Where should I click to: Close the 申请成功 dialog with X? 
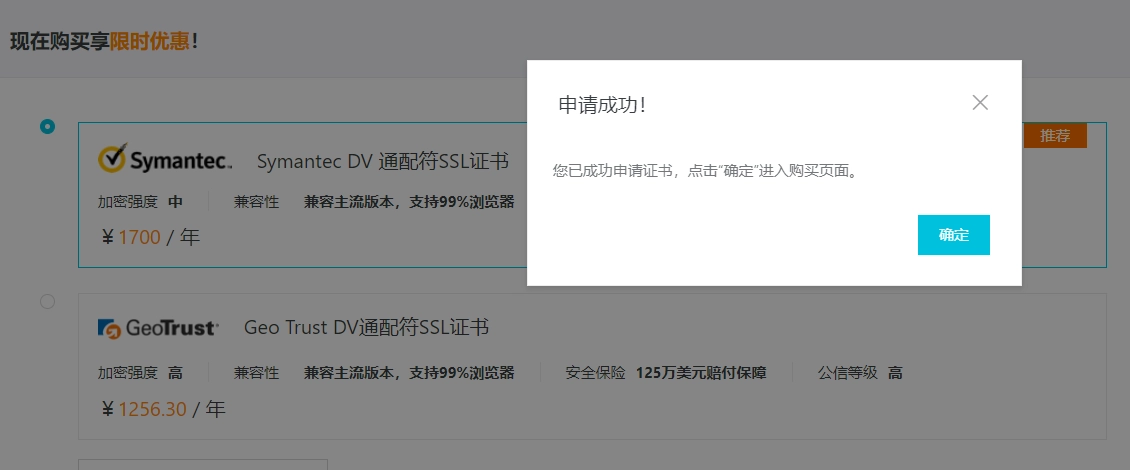(979, 102)
